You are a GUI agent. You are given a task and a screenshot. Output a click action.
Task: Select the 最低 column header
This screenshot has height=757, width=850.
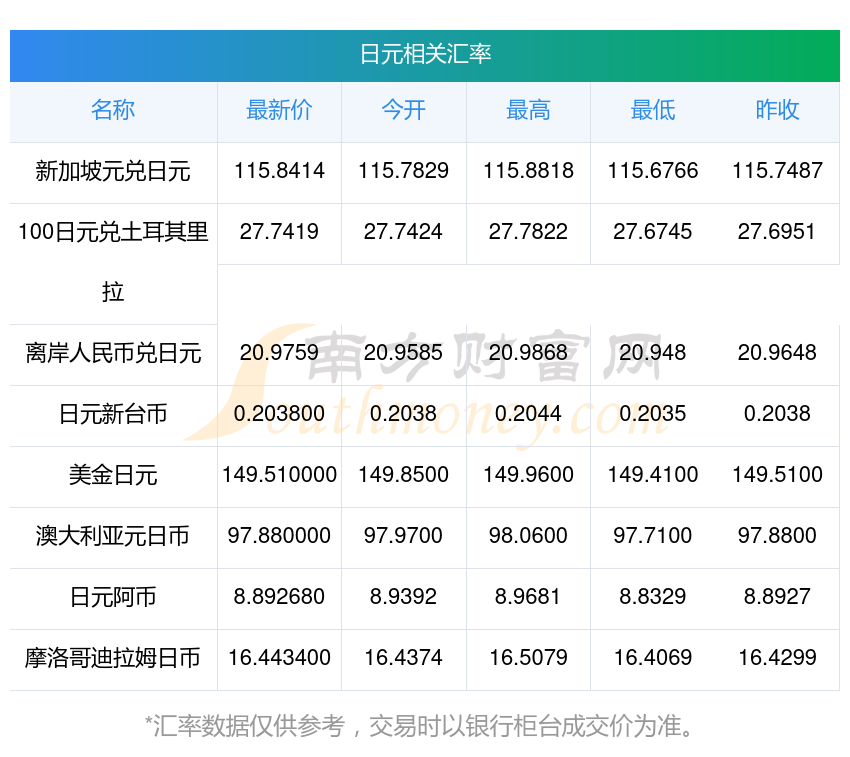(652, 110)
